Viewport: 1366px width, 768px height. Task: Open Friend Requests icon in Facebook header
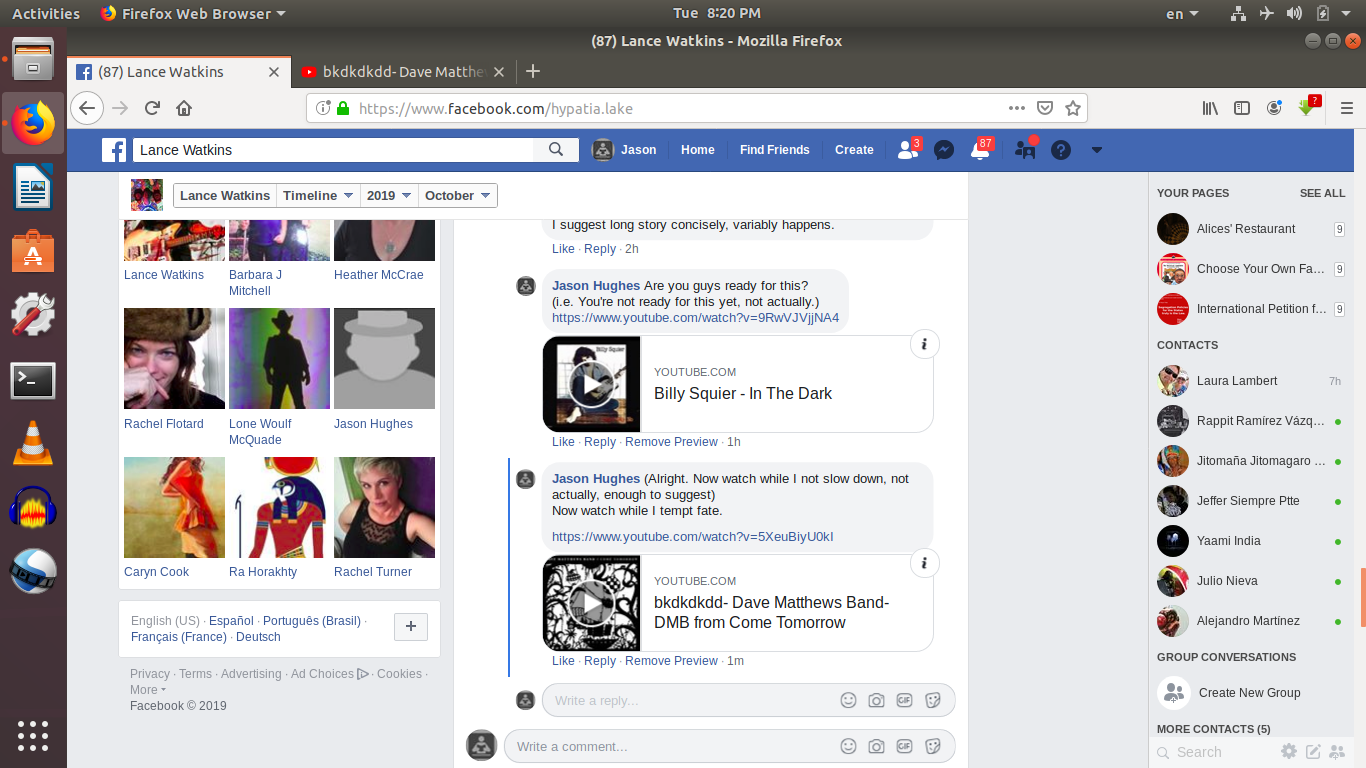pos(907,150)
